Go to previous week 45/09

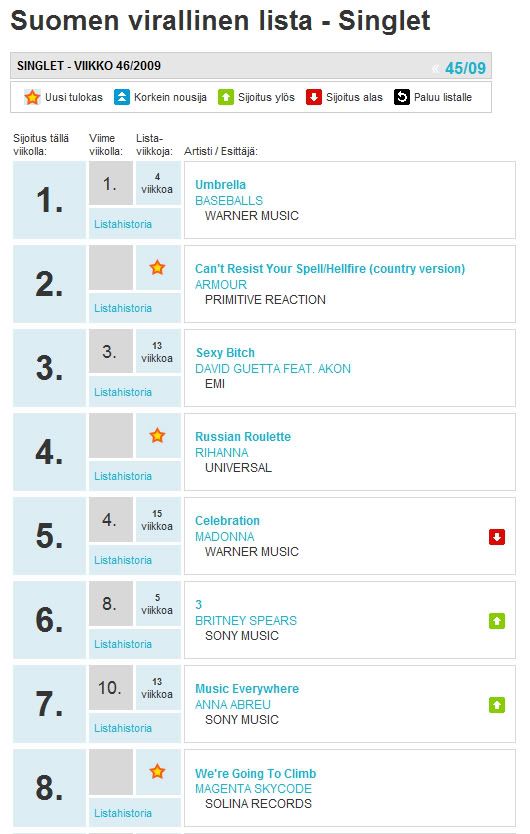(x=465, y=68)
